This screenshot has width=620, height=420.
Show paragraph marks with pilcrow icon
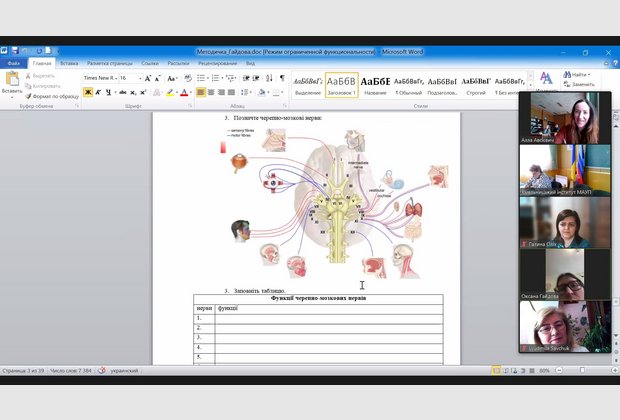[x=282, y=77]
